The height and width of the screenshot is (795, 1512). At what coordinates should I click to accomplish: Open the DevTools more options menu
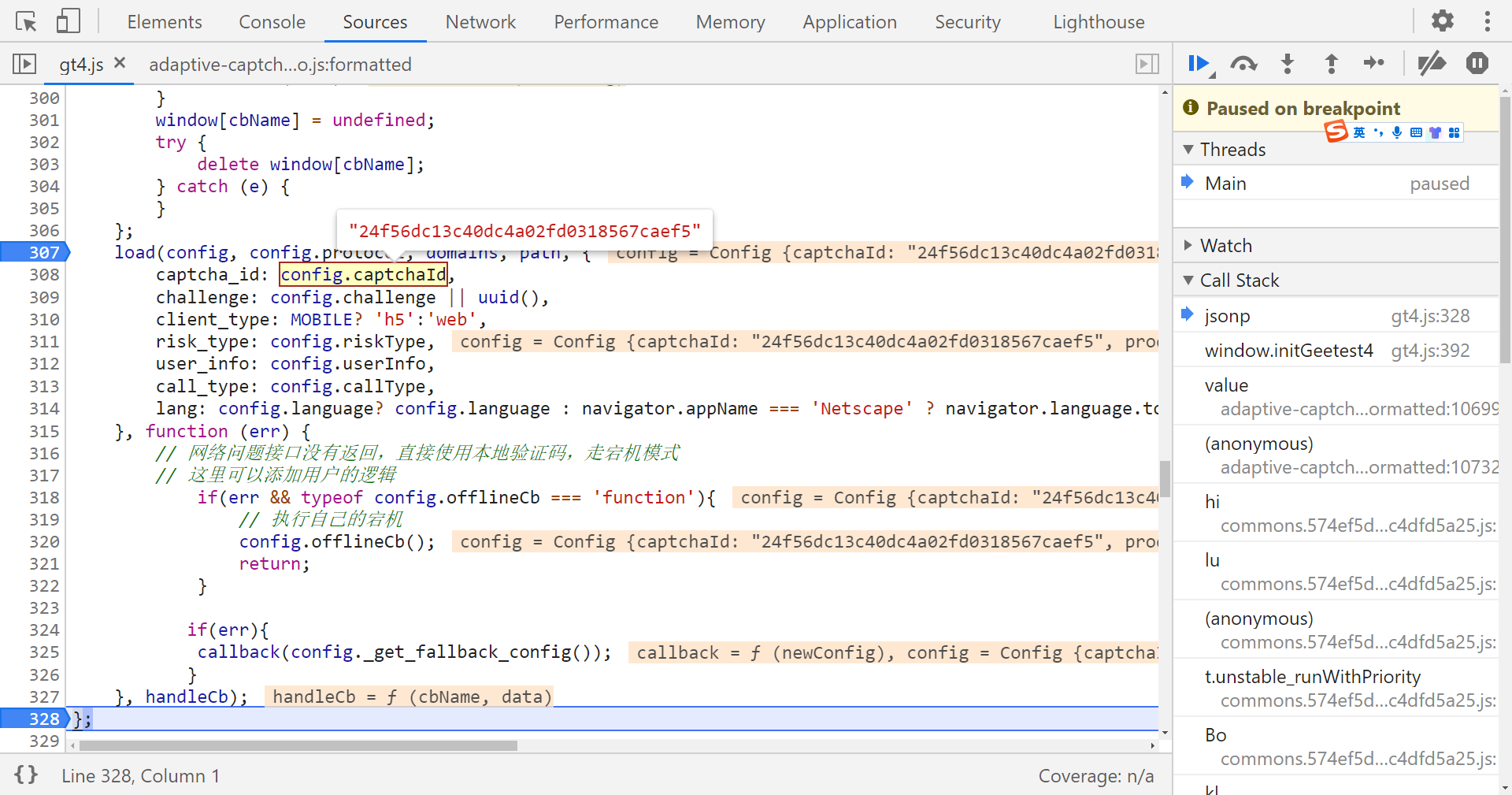coord(1487,21)
